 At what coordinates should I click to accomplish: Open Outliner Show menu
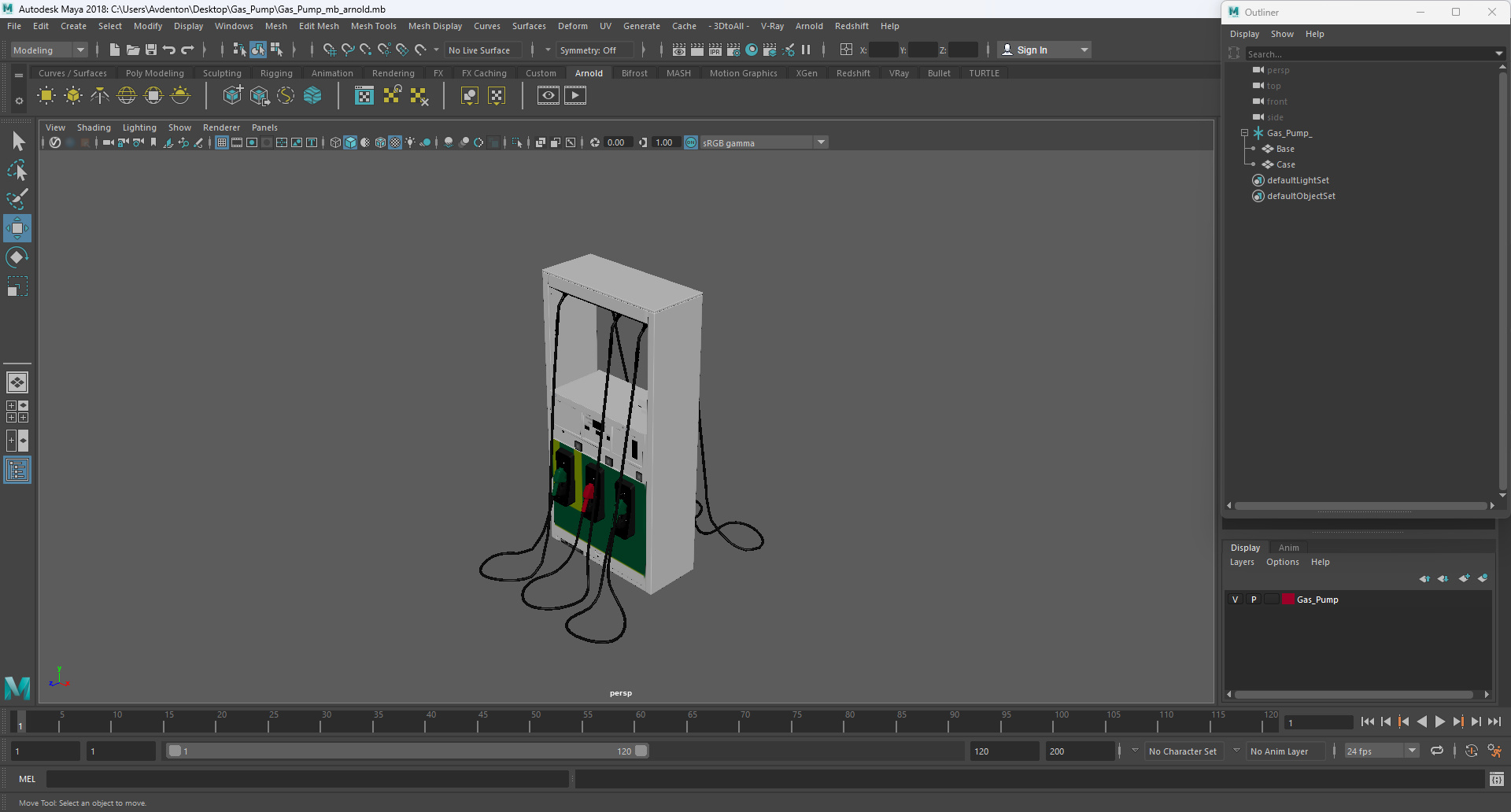(1282, 34)
